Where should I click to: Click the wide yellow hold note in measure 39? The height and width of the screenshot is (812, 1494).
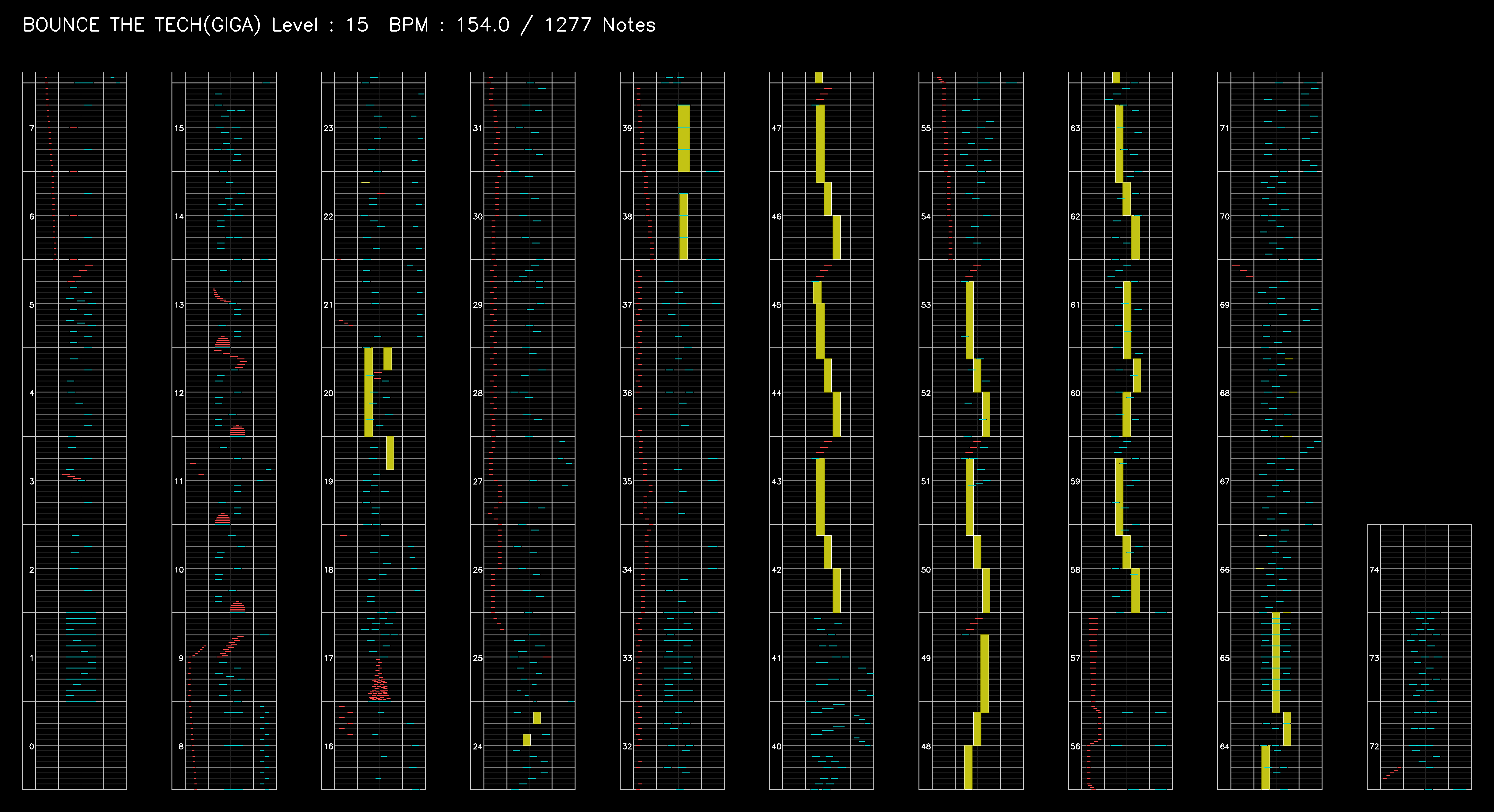(684, 138)
